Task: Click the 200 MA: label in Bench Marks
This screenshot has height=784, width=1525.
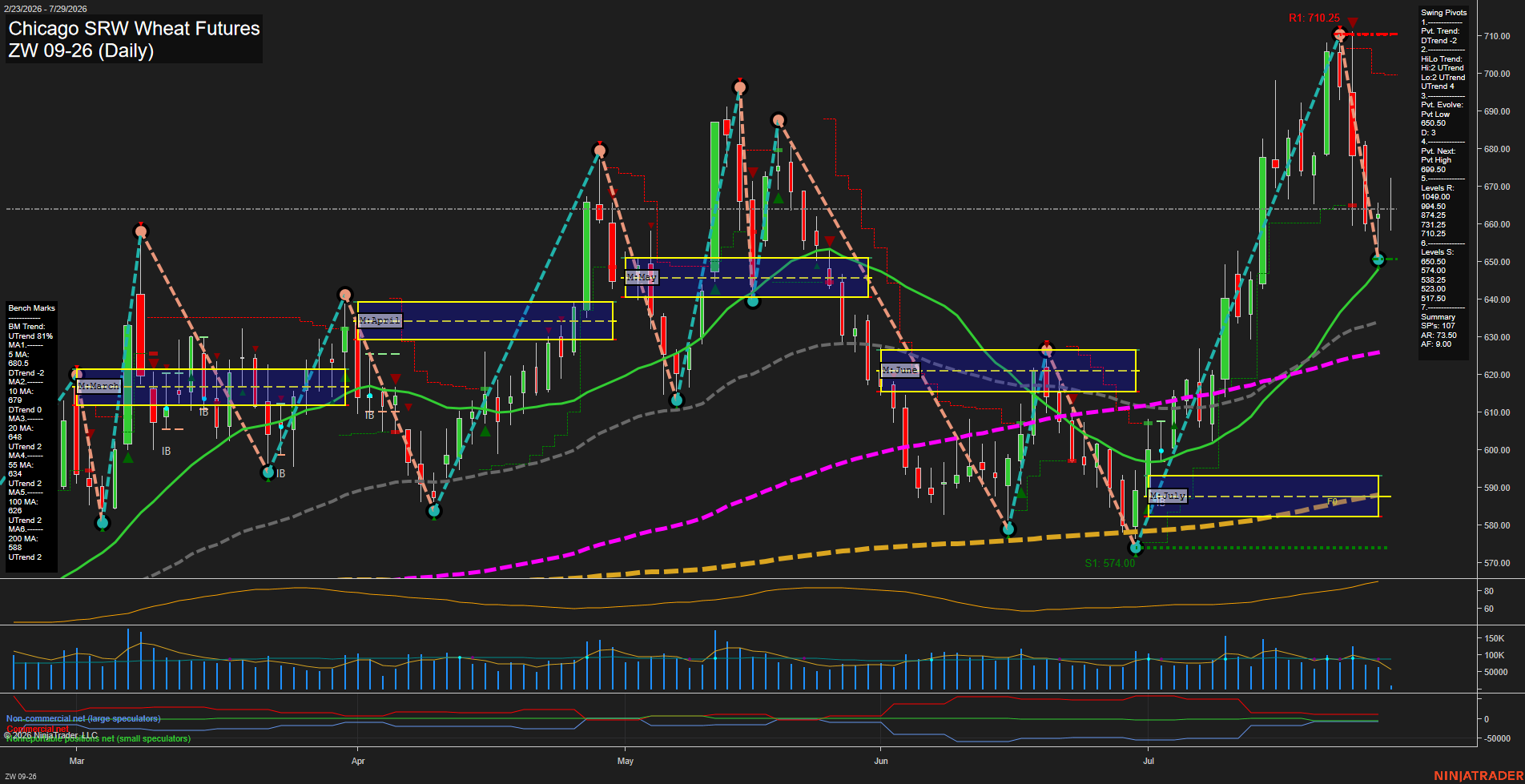Action: (23, 539)
